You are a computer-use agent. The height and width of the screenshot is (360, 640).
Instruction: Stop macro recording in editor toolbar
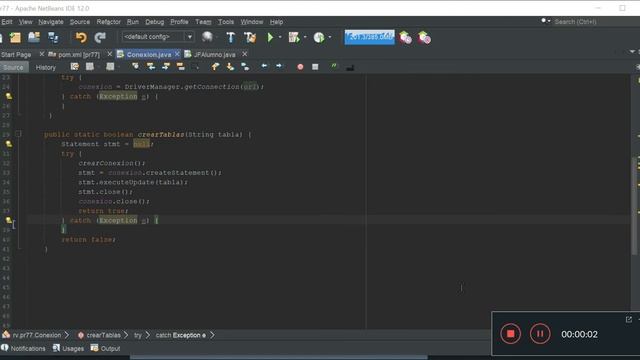point(315,67)
